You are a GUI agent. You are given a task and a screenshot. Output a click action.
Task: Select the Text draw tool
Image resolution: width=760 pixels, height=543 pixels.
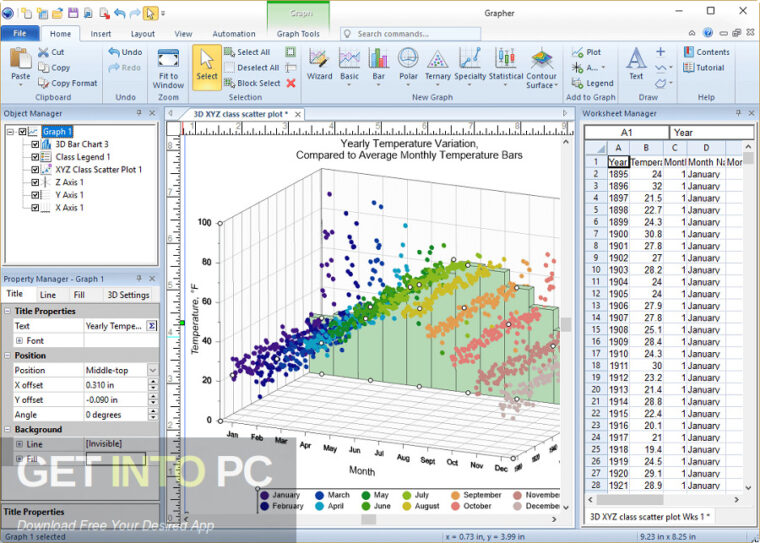point(636,64)
